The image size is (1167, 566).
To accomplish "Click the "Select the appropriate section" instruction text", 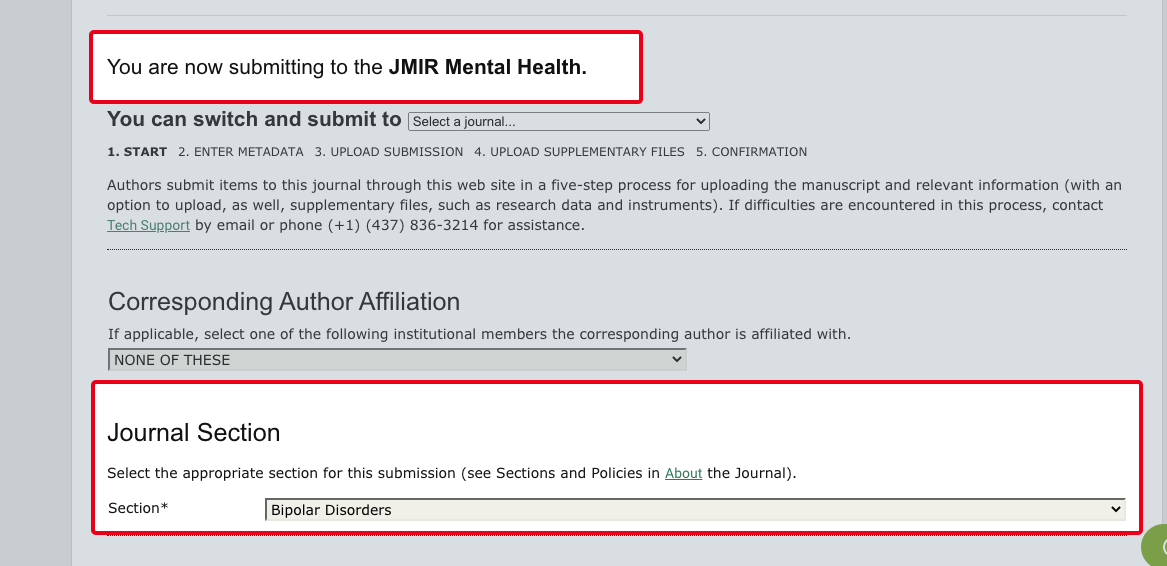I will point(380,474).
